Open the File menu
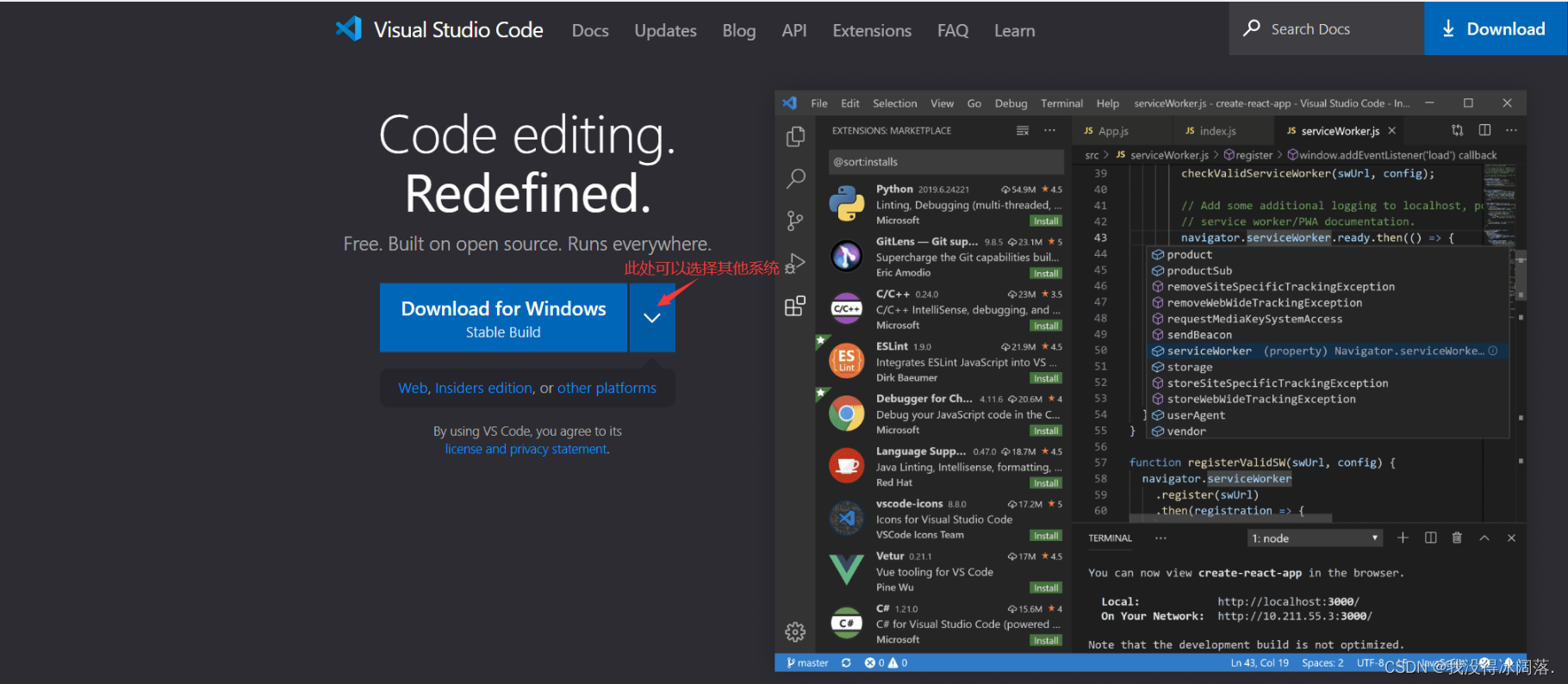Viewport: 1568px width, 684px height. click(x=819, y=103)
